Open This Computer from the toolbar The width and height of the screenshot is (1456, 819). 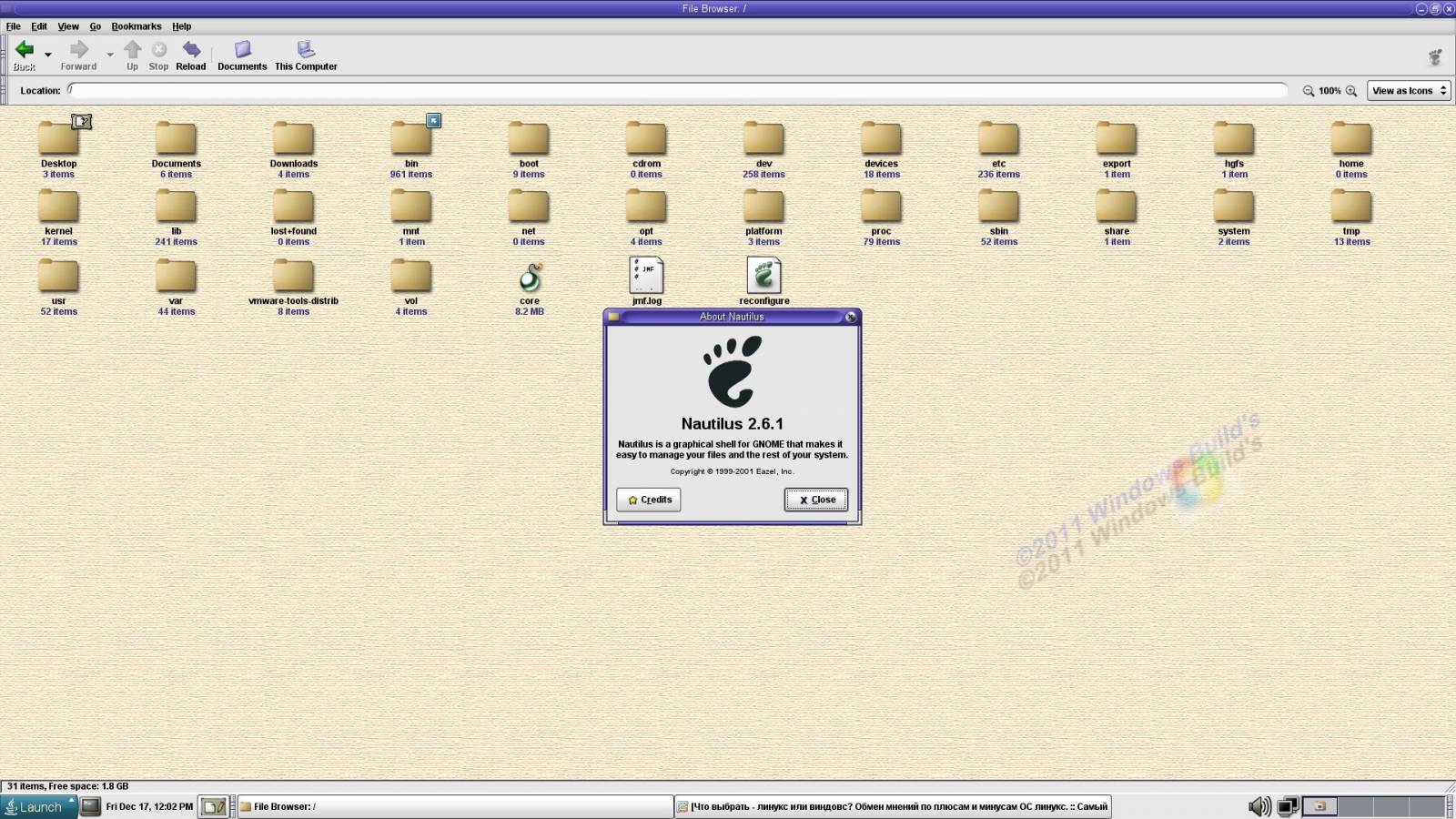click(x=306, y=55)
